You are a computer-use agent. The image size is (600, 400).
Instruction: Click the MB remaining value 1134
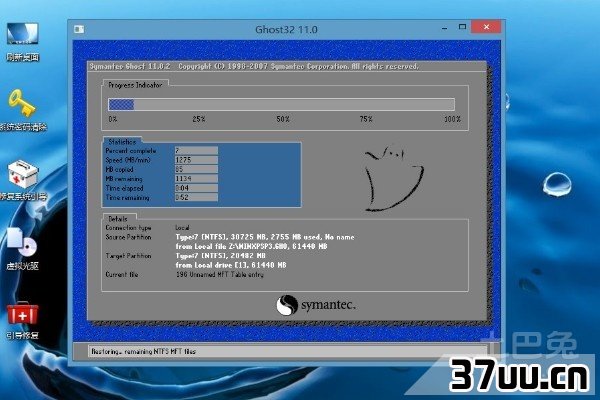coord(196,179)
